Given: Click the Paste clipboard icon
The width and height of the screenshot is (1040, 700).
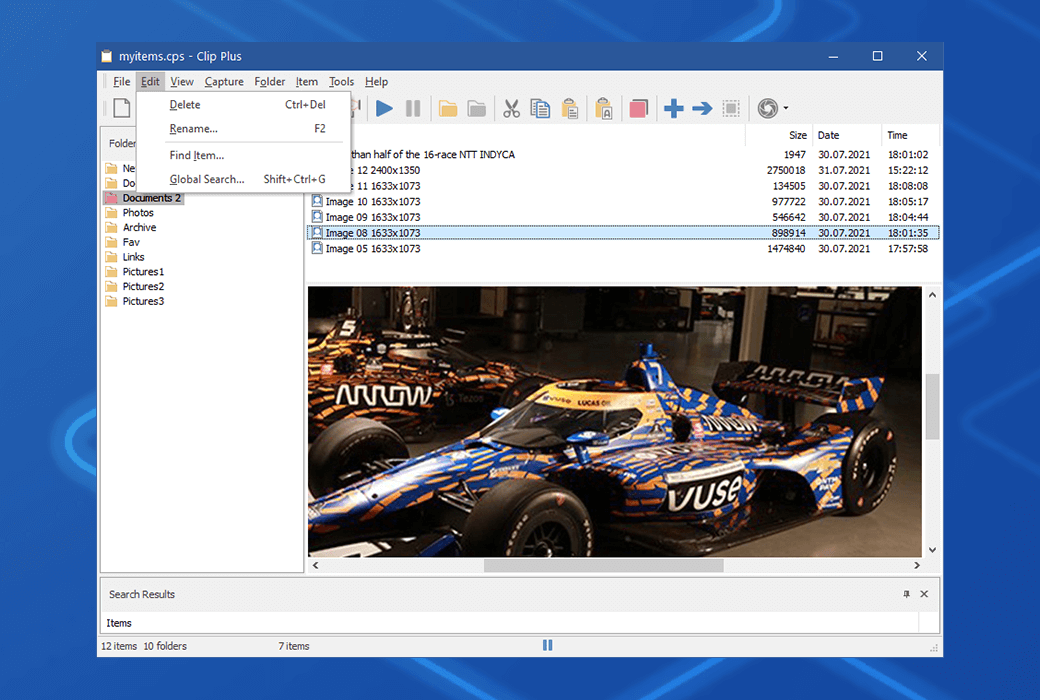Looking at the screenshot, I should click(570, 108).
